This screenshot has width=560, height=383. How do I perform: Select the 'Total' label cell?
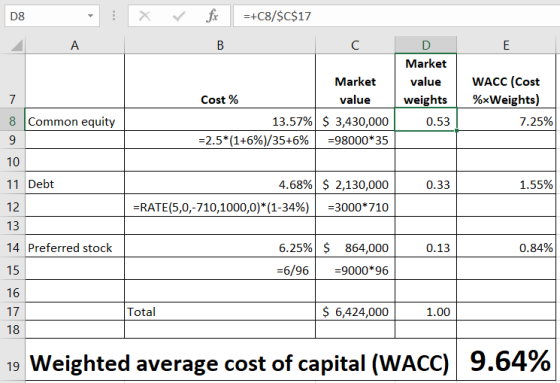[x=220, y=312]
